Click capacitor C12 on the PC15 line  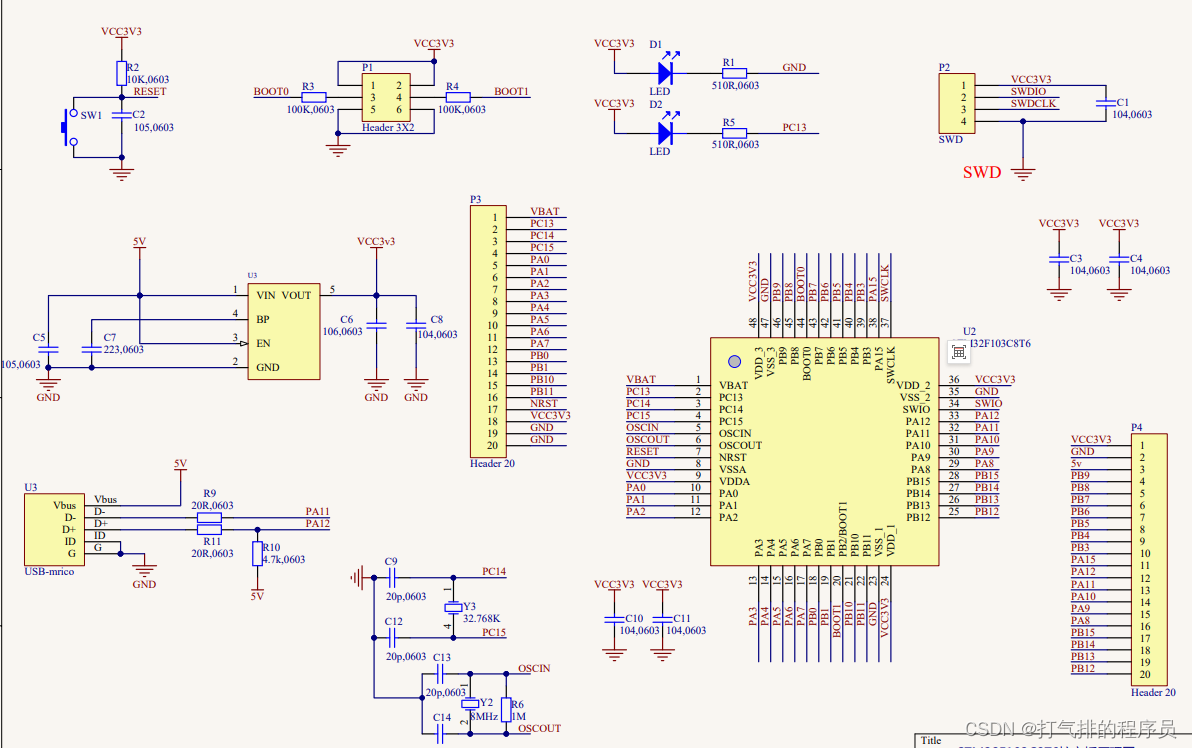pyautogui.click(x=392, y=638)
